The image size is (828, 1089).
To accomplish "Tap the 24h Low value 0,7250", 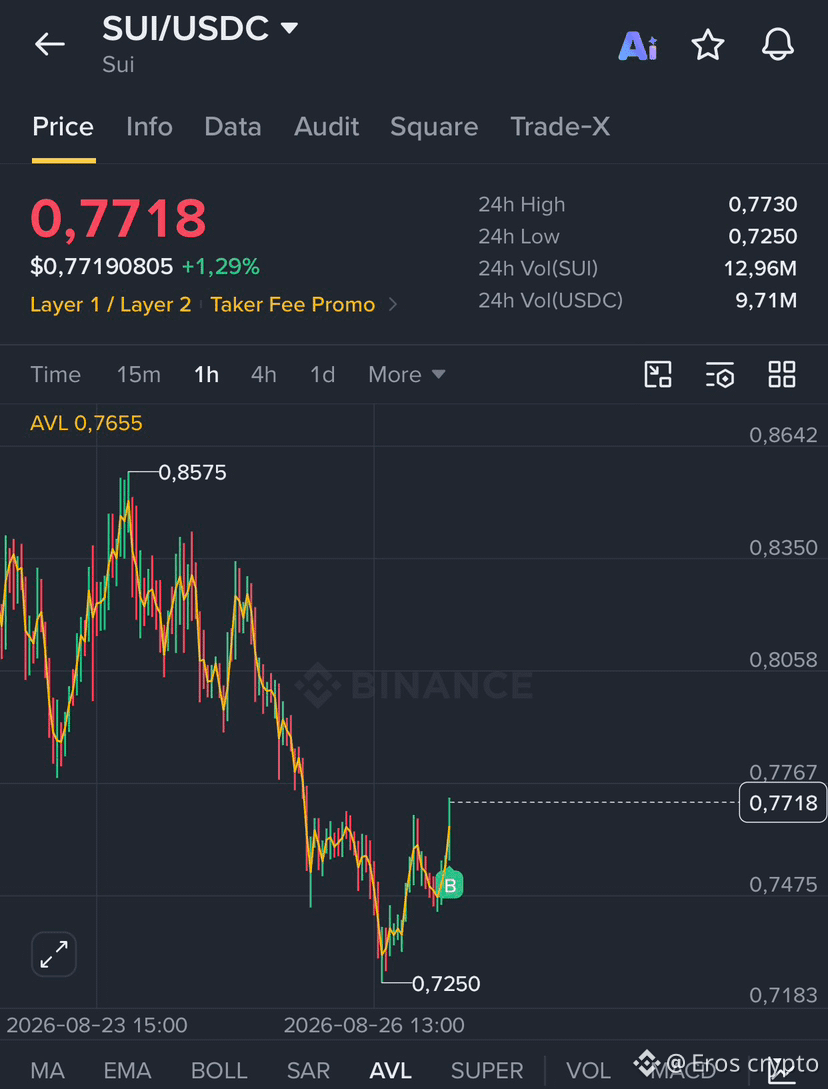I will pyautogui.click(x=763, y=236).
